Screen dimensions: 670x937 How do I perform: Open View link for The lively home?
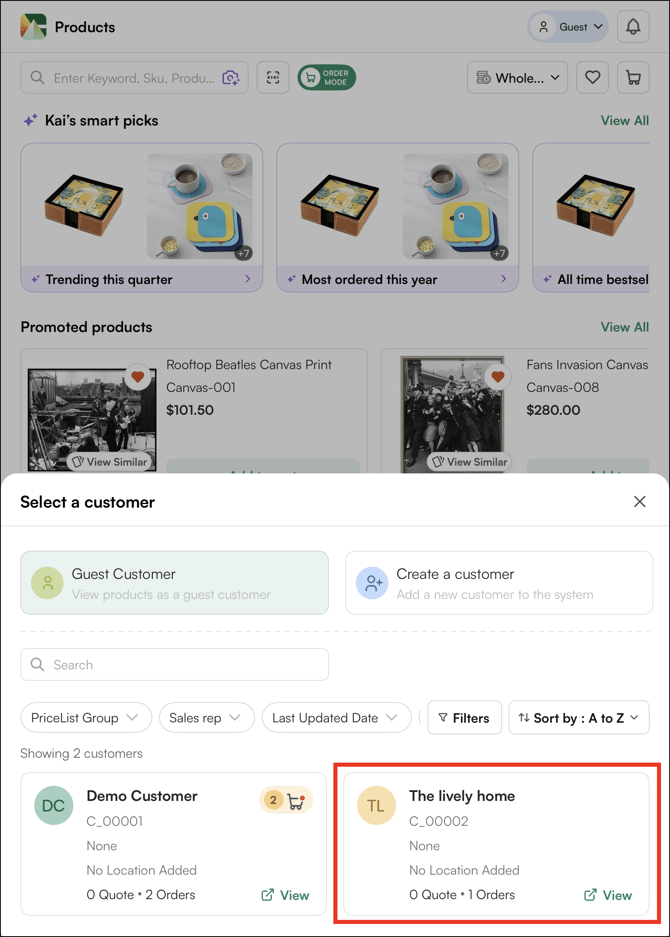pyautogui.click(x=608, y=895)
